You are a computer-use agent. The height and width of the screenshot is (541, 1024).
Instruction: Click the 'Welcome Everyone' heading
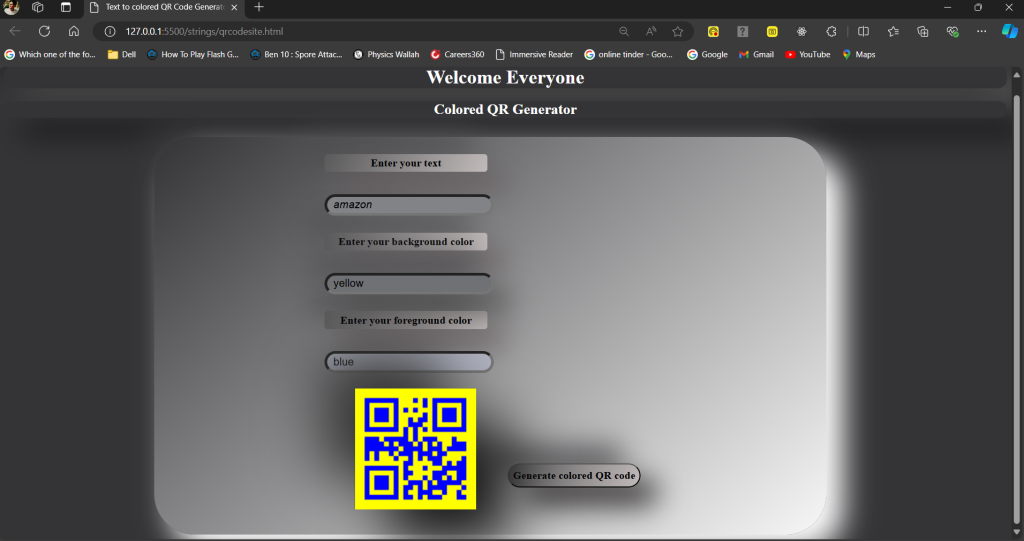[x=505, y=77]
